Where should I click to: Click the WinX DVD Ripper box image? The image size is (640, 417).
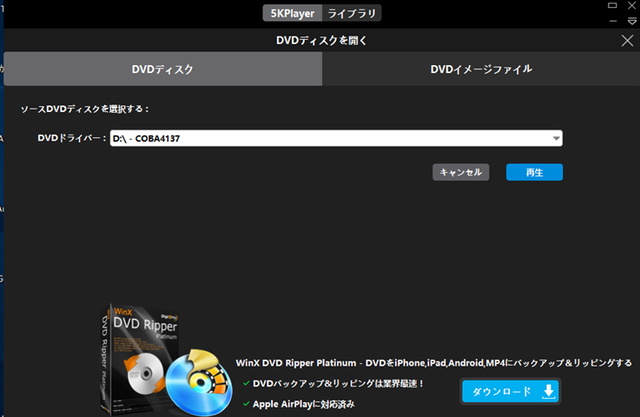tap(139, 359)
